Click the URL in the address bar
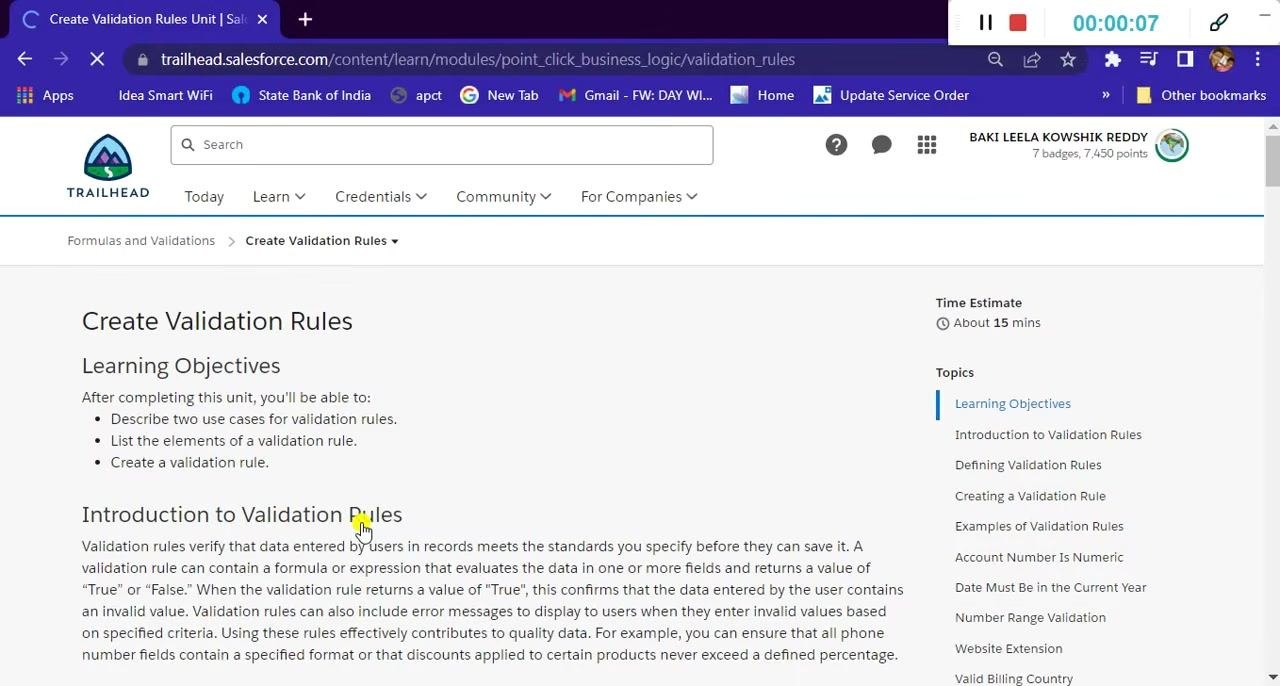This screenshot has width=1280, height=686. 478,59
